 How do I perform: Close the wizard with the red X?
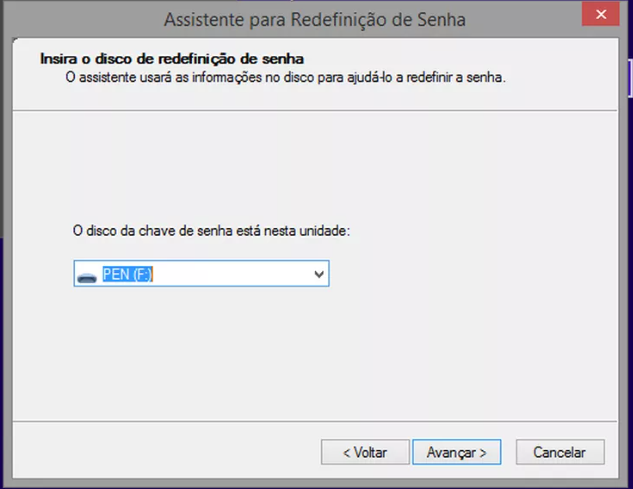point(600,15)
